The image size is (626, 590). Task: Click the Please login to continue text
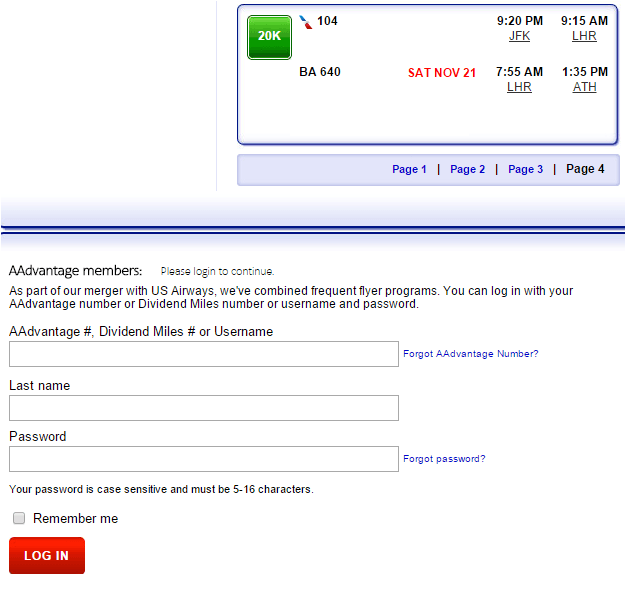217,271
